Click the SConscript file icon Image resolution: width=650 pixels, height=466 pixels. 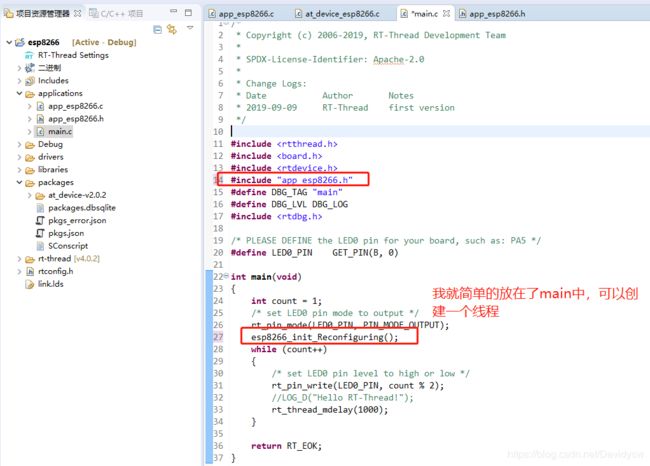40,246
